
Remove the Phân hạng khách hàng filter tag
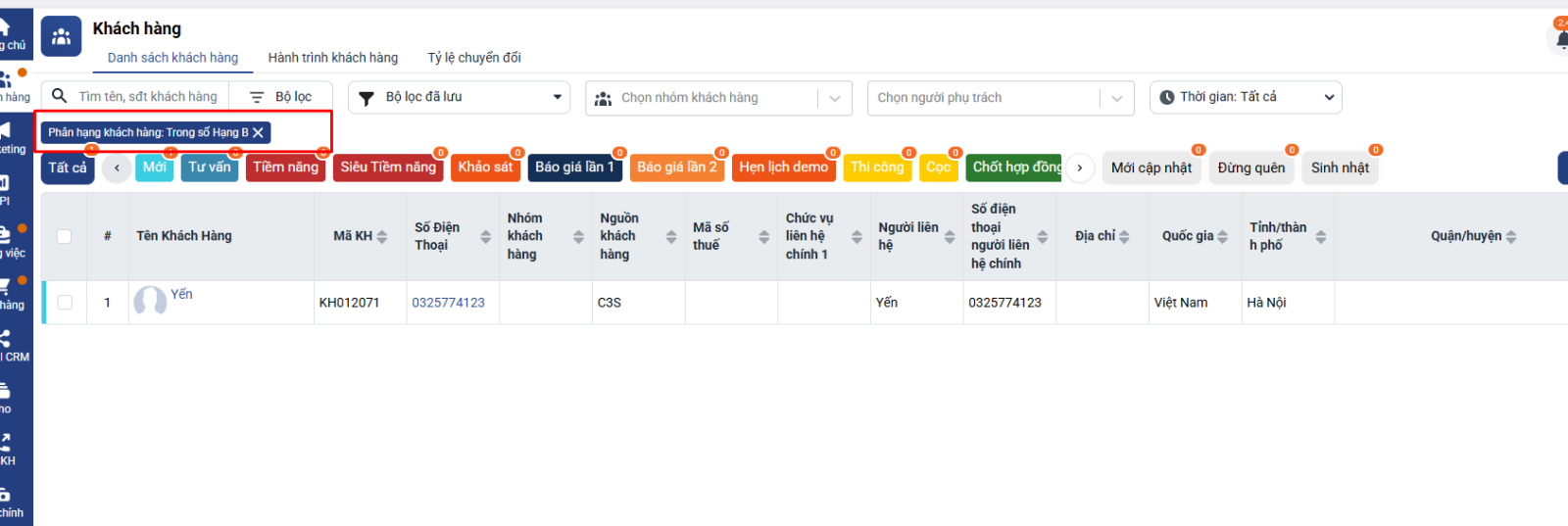click(259, 132)
